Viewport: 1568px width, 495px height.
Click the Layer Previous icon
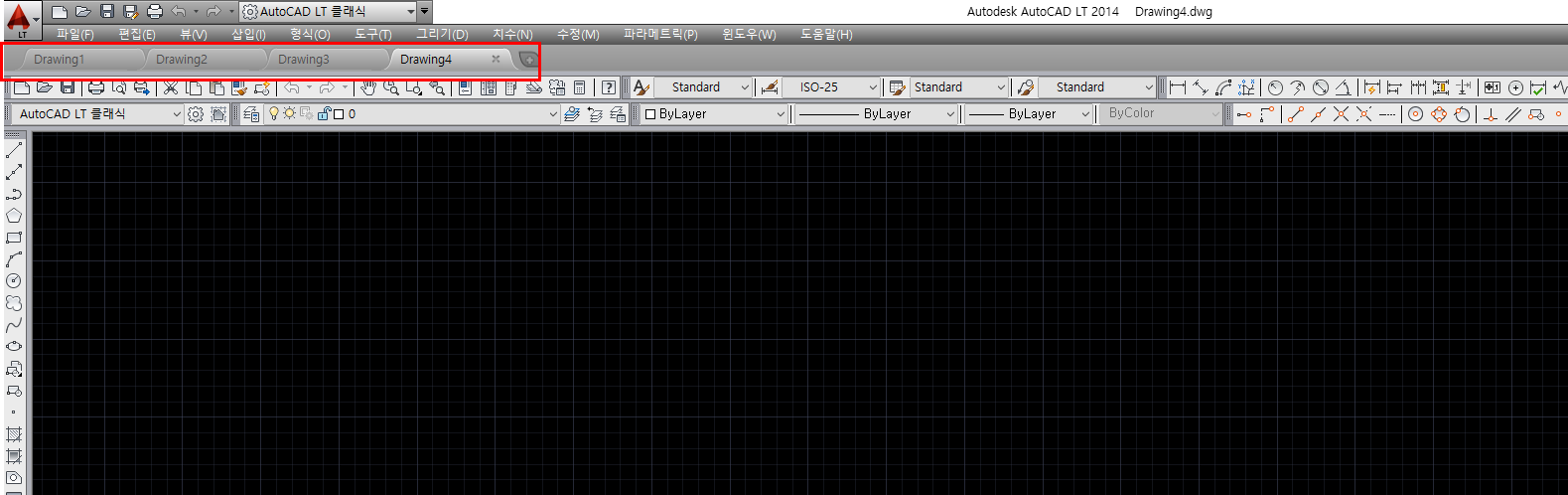click(x=595, y=114)
